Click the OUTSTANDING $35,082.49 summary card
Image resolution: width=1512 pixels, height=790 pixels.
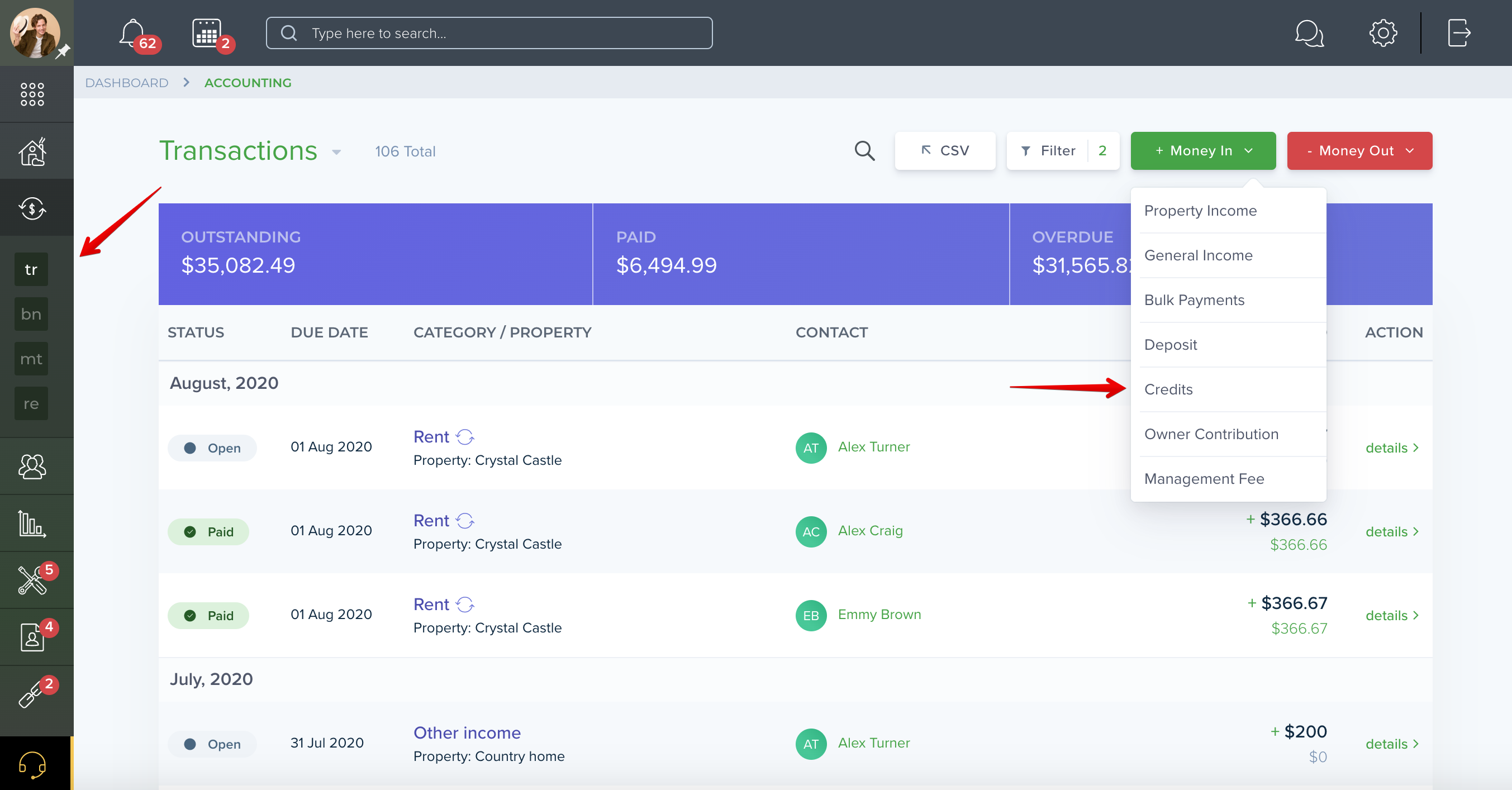point(375,254)
